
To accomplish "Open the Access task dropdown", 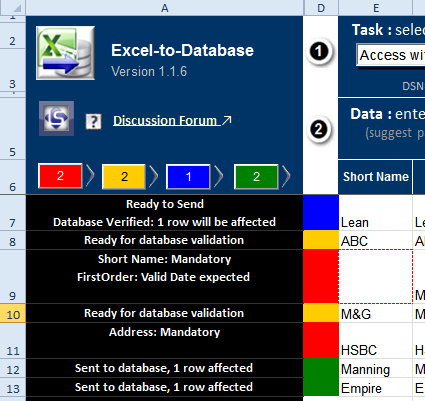I will pos(390,55).
